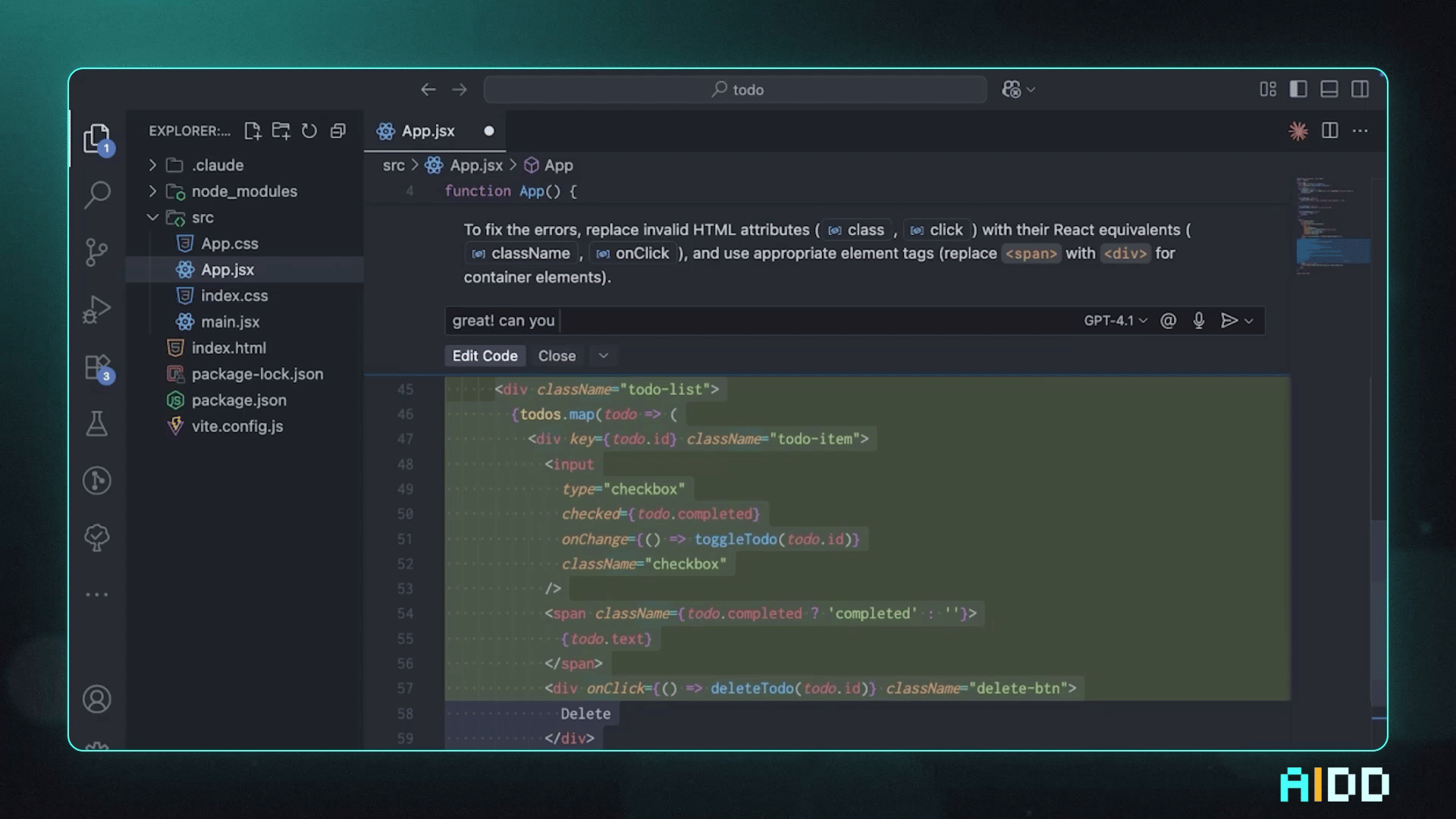Customize layout icon in title bar
Image resolution: width=1456 pixels, height=819 pixels.
pyautogui.click(x=1268, y=89)
